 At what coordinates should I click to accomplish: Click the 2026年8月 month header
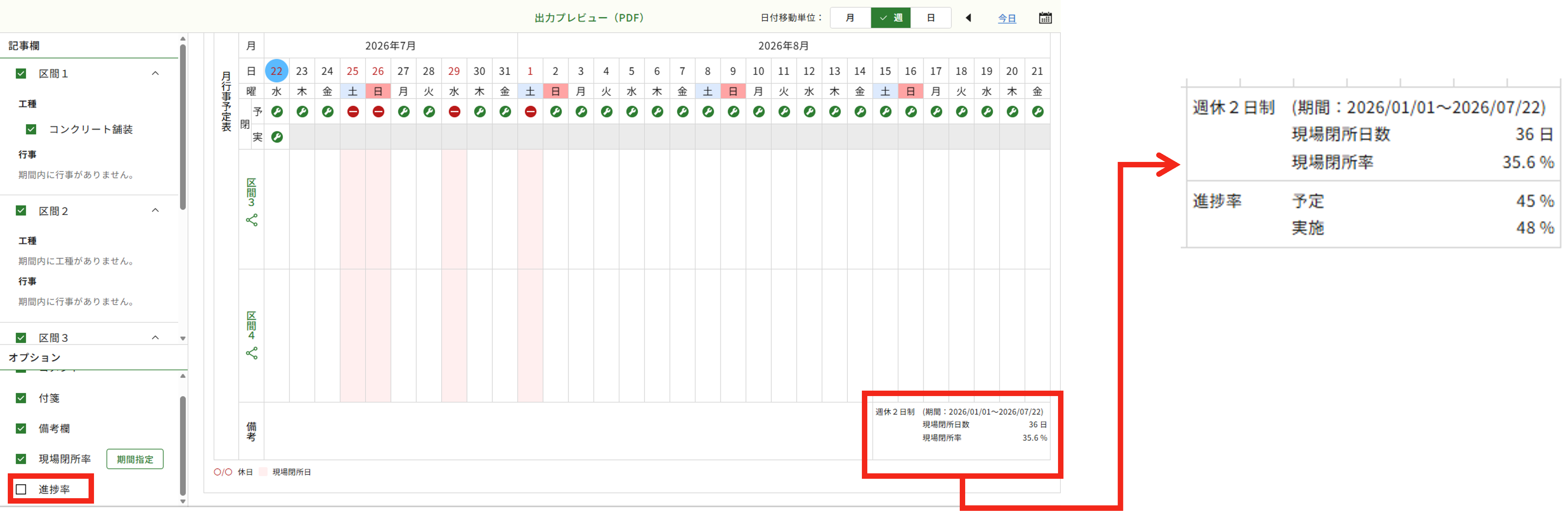click(x=783, y=46)
